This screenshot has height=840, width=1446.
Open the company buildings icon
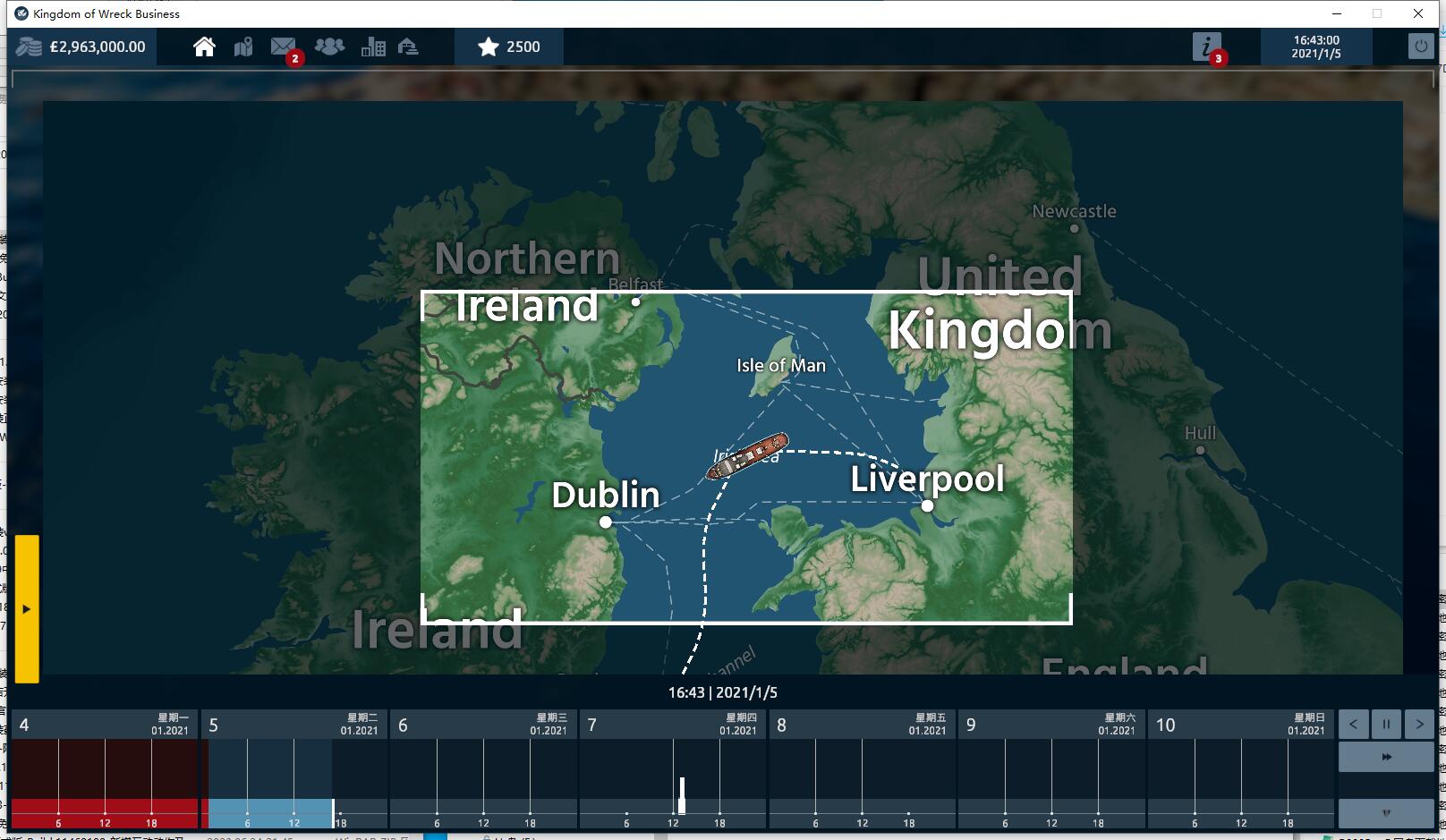[x=373, y=47]
